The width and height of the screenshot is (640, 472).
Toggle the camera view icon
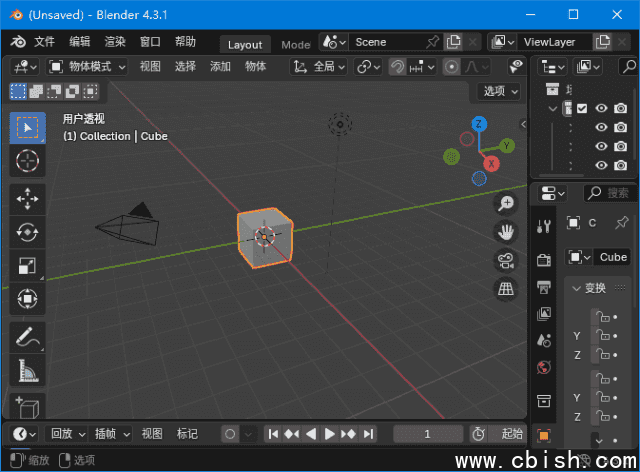pos(506,261)
